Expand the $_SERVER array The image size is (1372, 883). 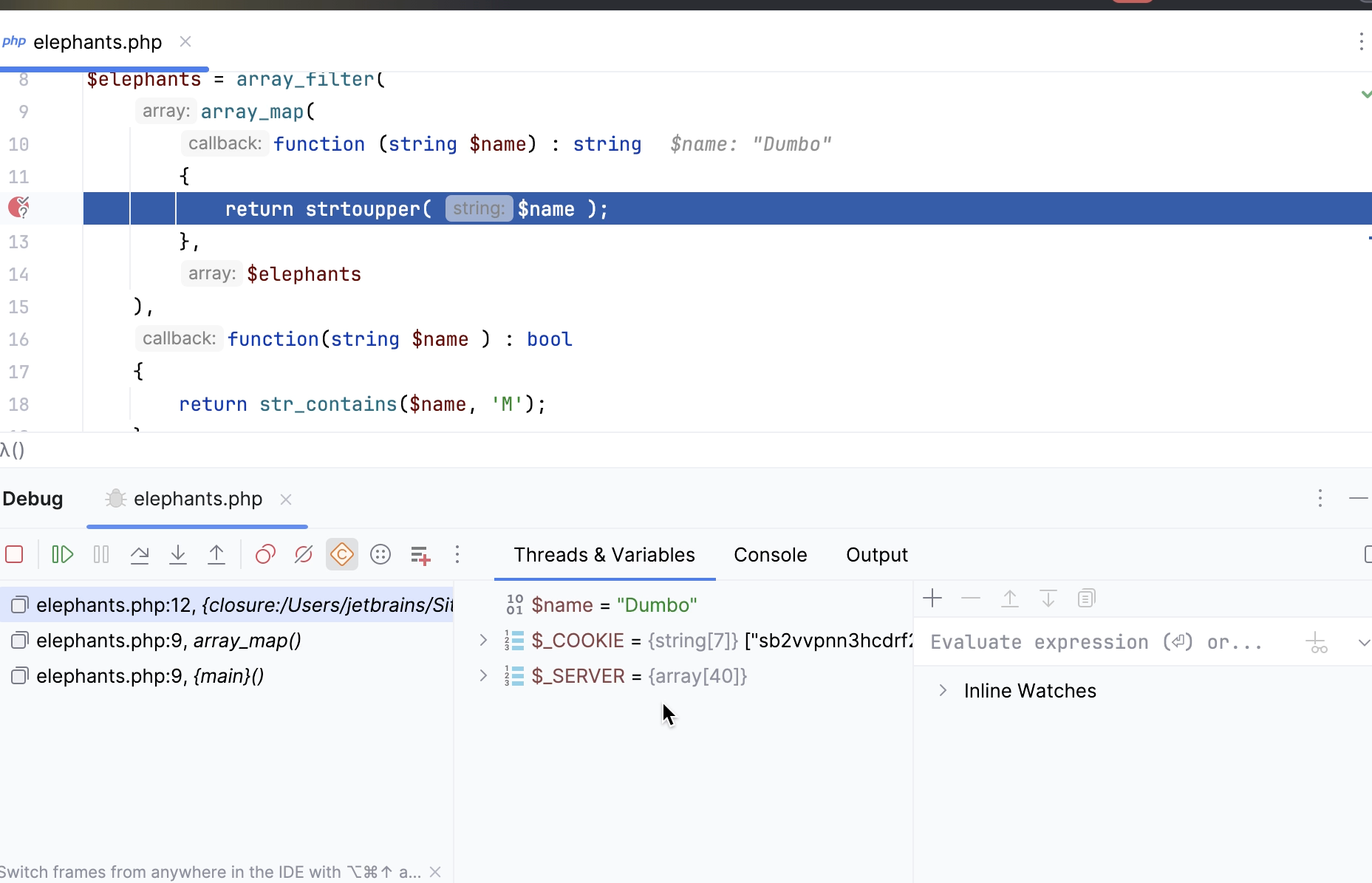(x=483, y=675)
